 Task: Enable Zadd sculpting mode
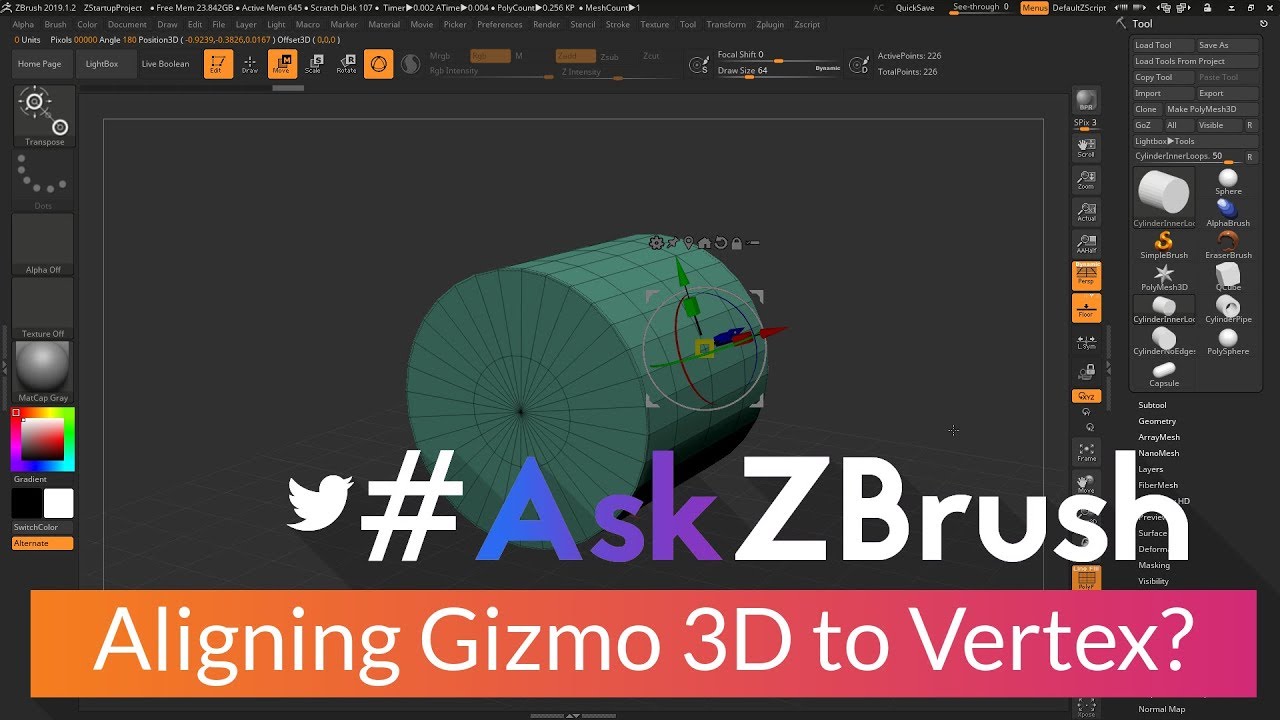pos(575,56)
